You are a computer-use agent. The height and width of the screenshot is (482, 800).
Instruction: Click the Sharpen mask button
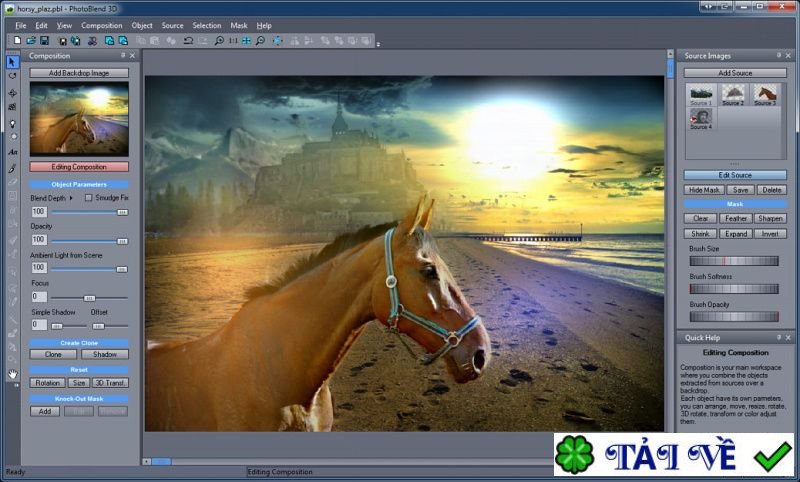coord(770,218)
